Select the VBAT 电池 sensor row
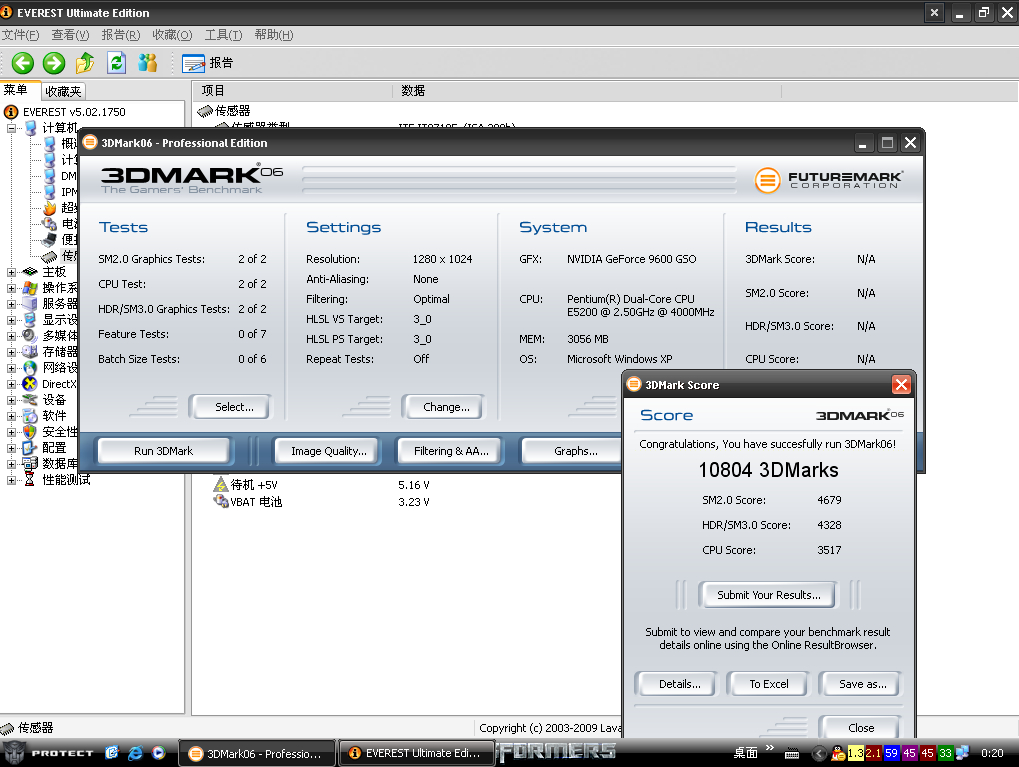Screen dimensions: 1019x767 click(416, 502)
